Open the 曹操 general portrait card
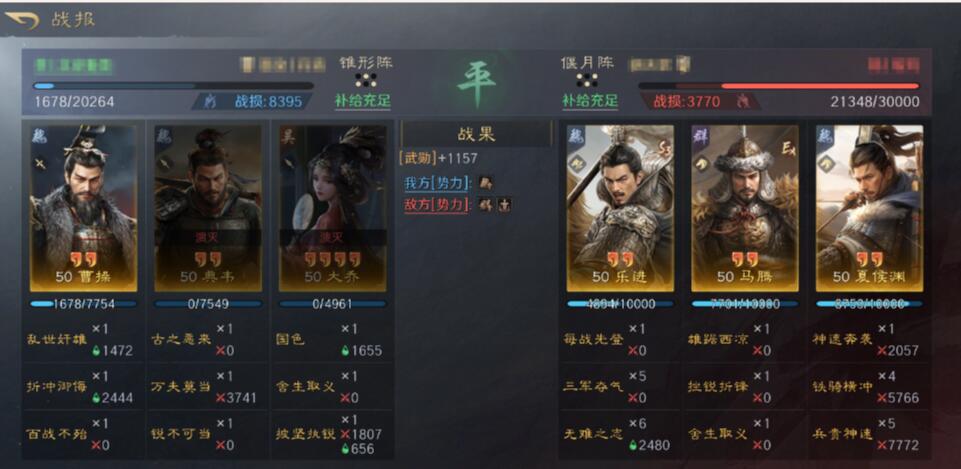The height and width of the screenshot is (469, 961). [83, 208]
